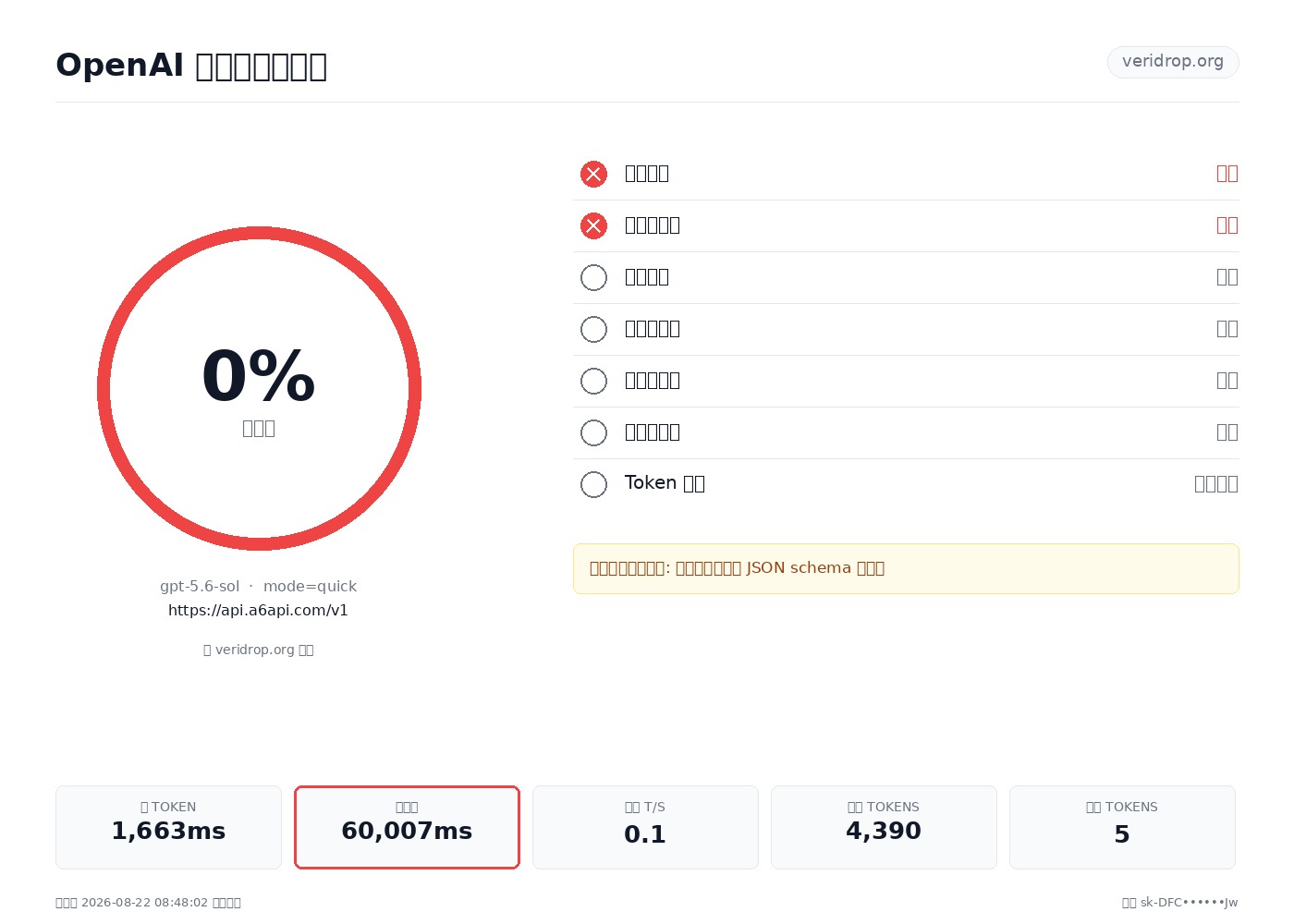Image resolution: width=1294 pixels, height=924 pixels.
Task: Select the T/S 0.1 throughput card
Action: [x=645, y=827]
